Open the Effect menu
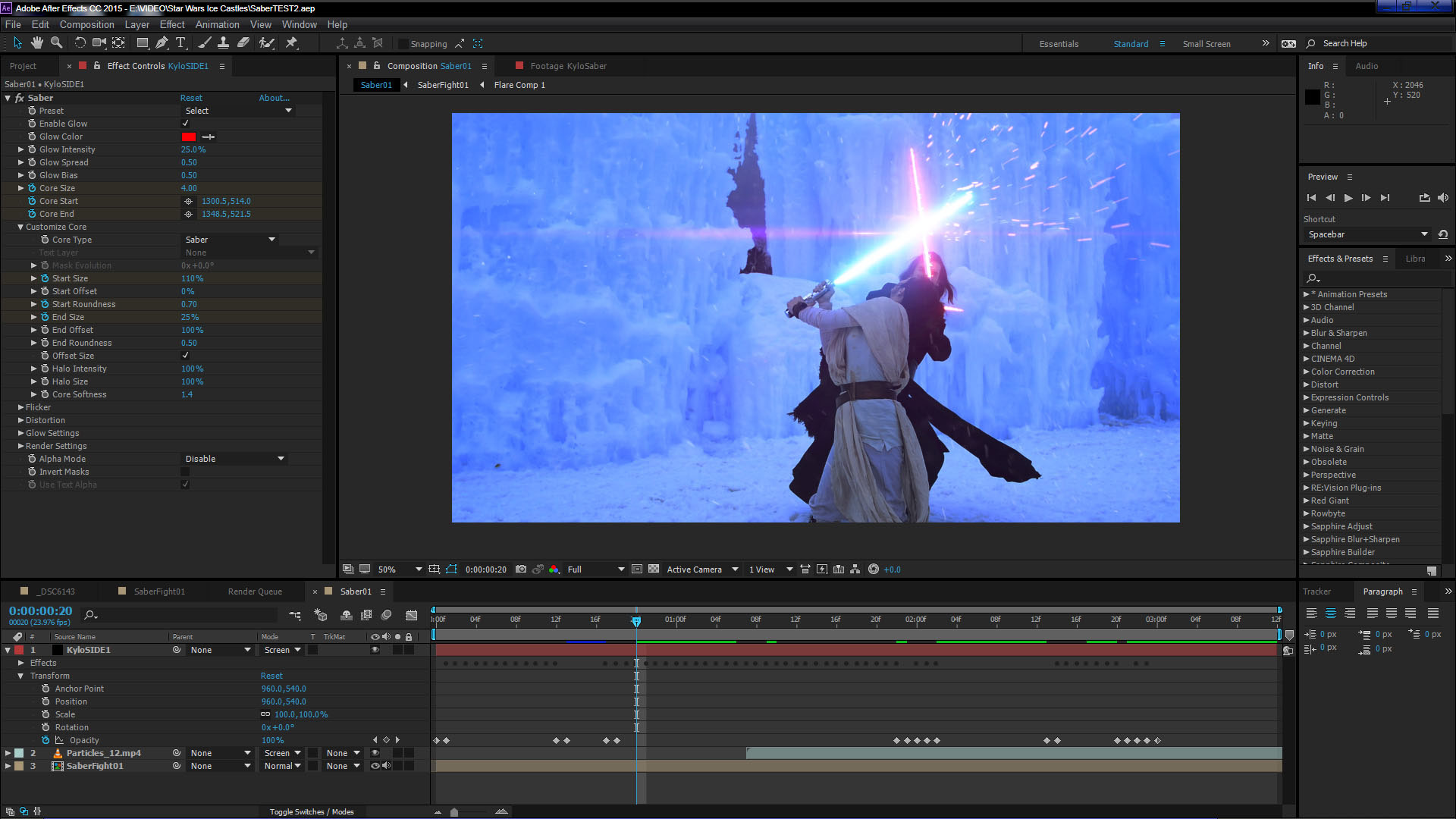Image resolution: width=1456 pixels, height=819 pixels. coord(172,24)
